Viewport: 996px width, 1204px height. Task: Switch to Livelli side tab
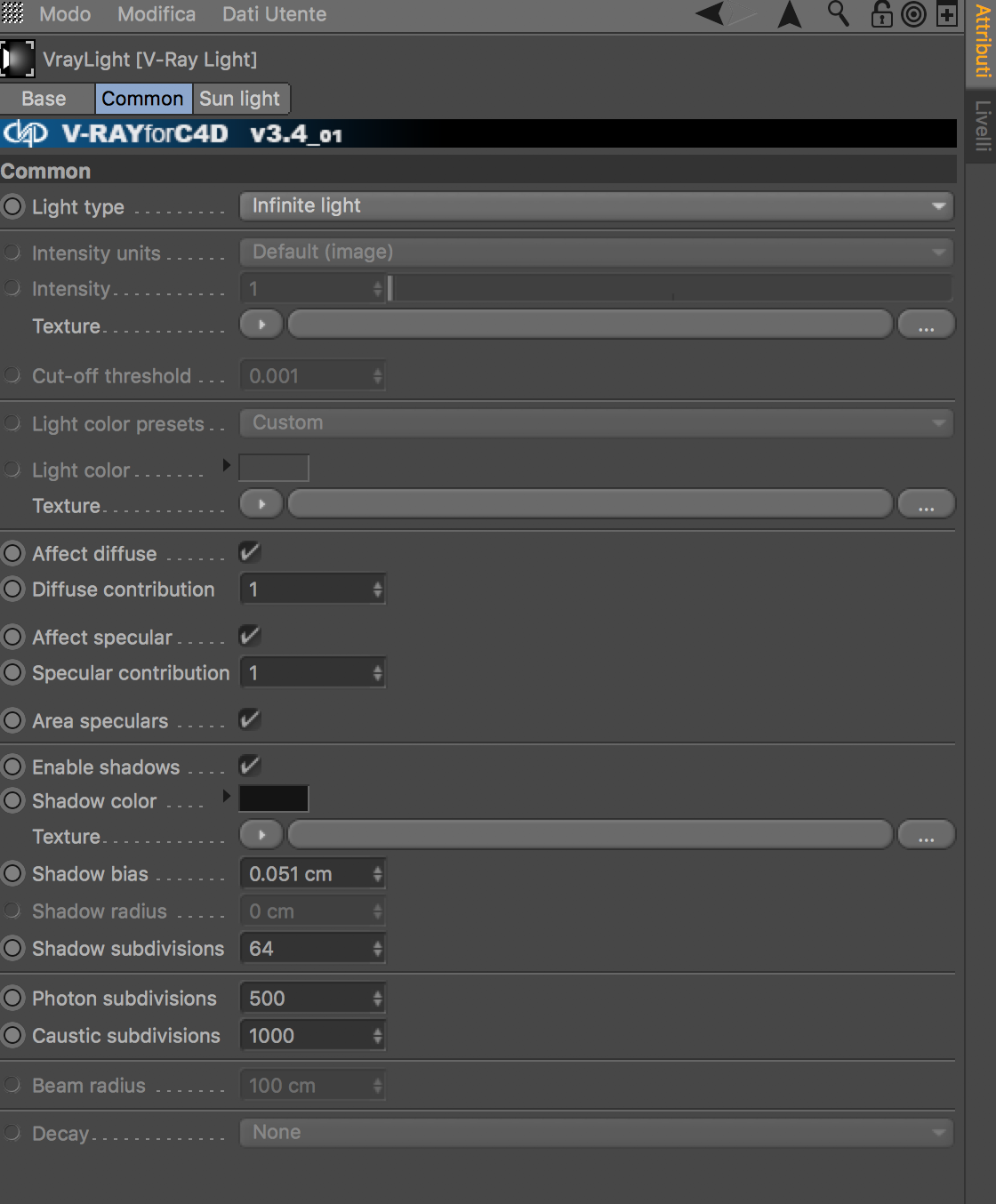982,124
